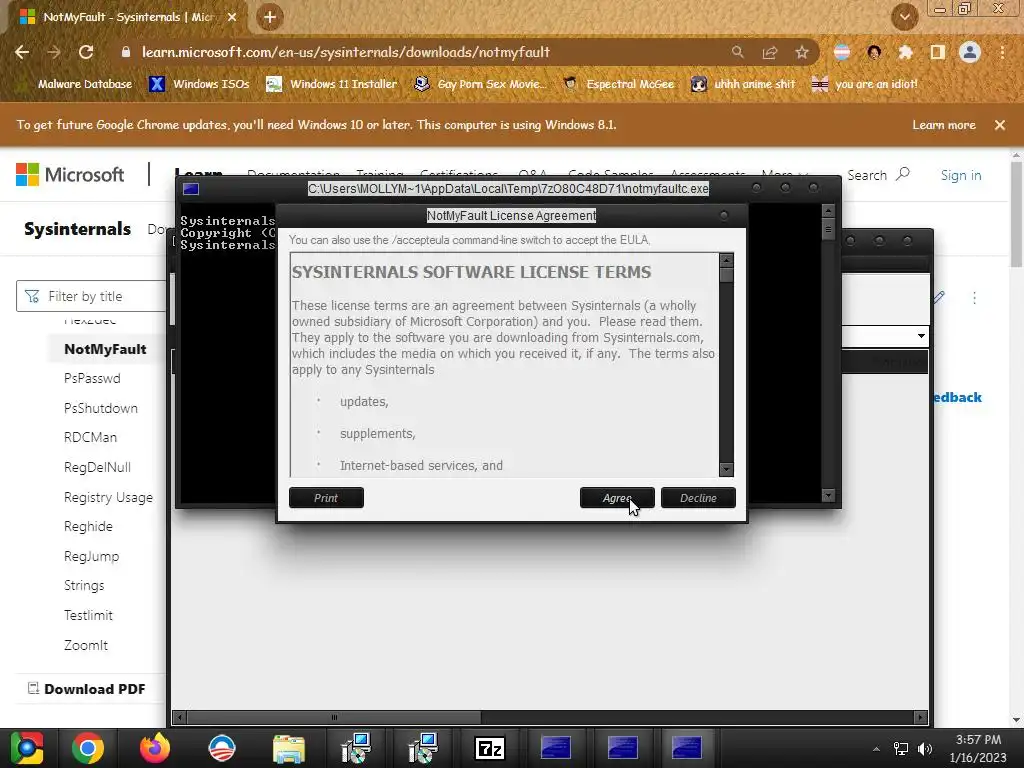Click Agree in the NotMyFault License Agreement
Image resolution: width=1024 pixels, height=768 pixels.
[x=616, y=498]
